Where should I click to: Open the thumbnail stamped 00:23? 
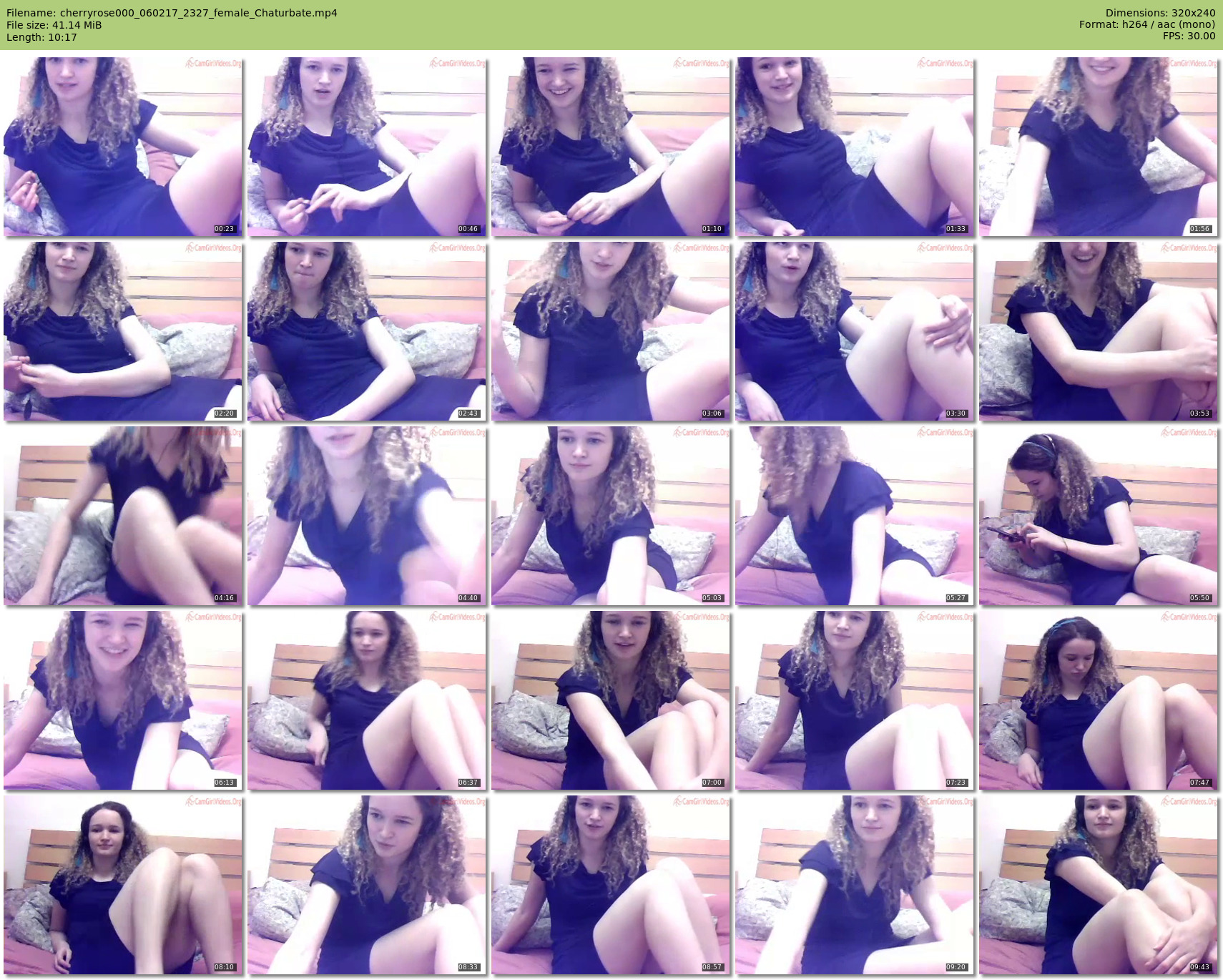[x=122, y=147]
